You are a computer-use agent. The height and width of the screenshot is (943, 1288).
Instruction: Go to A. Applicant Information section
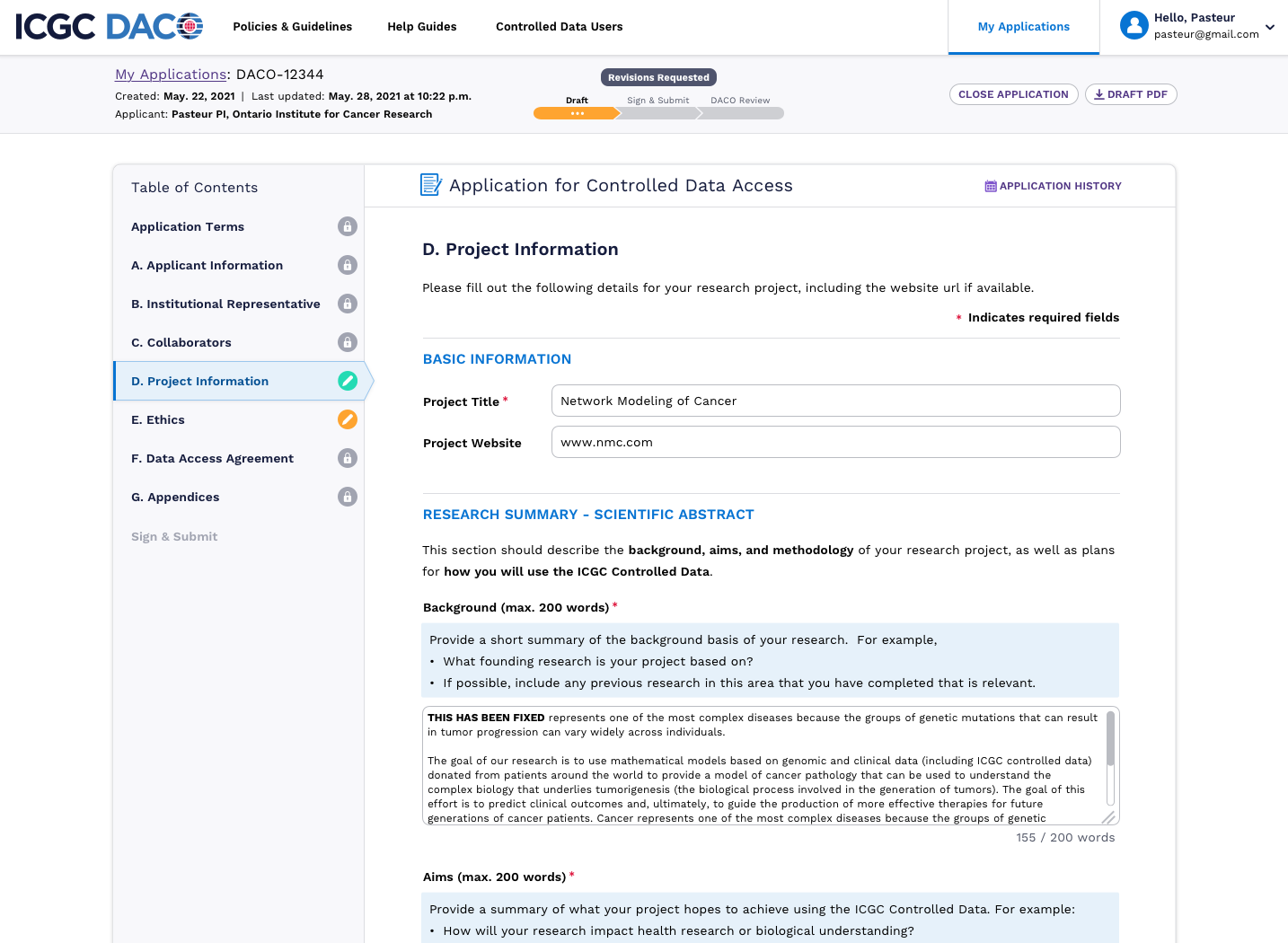pos(207,266)
